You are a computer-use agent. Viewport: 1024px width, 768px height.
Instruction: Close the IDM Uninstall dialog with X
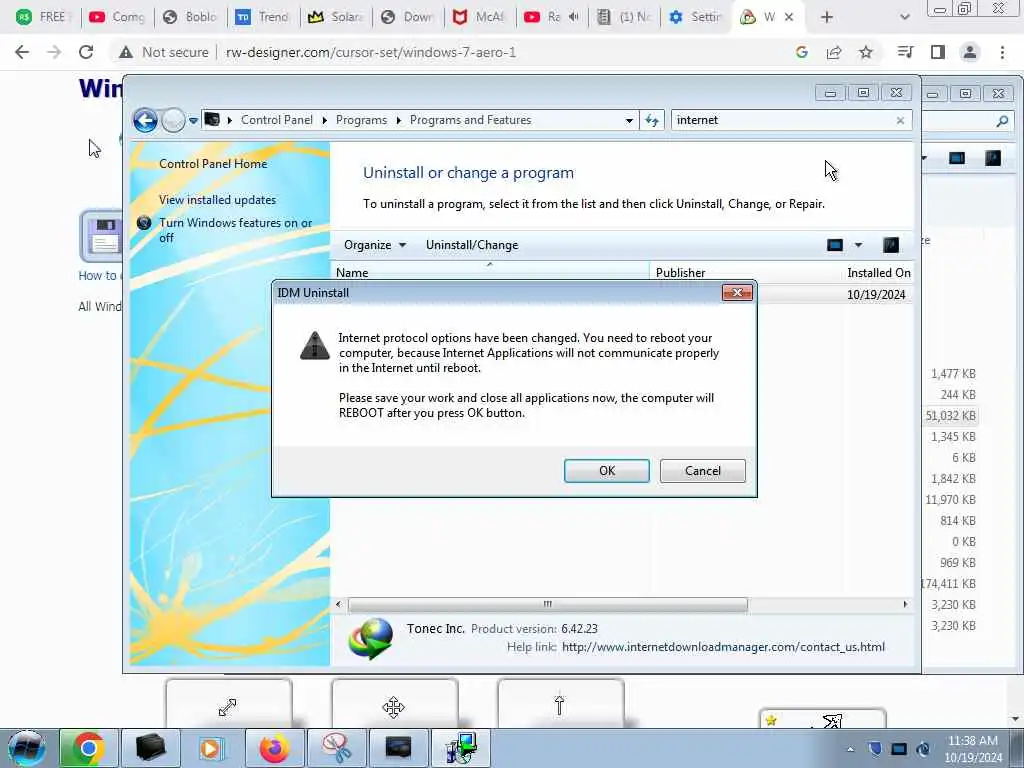[737, 293]
